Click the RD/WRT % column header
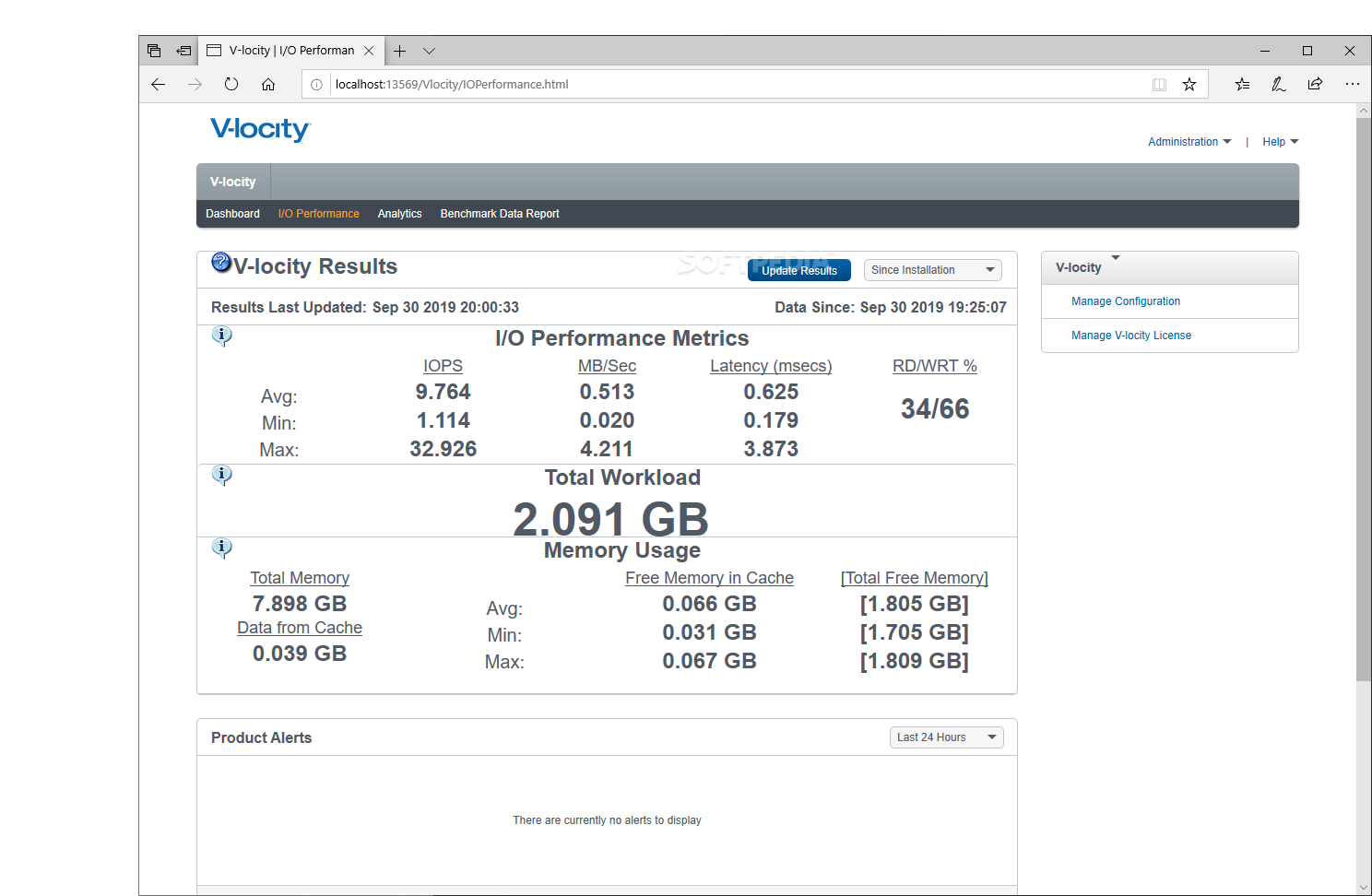Image resolution: width=1372 pixels, height=896 pixels. click(x=935, y=366)
